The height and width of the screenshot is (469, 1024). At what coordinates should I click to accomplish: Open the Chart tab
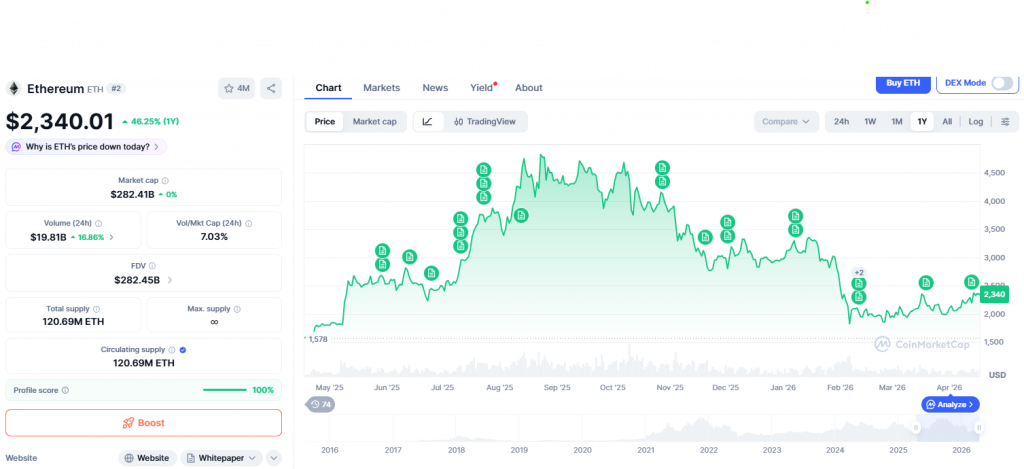pyautogui.click(x=328, y=88)
